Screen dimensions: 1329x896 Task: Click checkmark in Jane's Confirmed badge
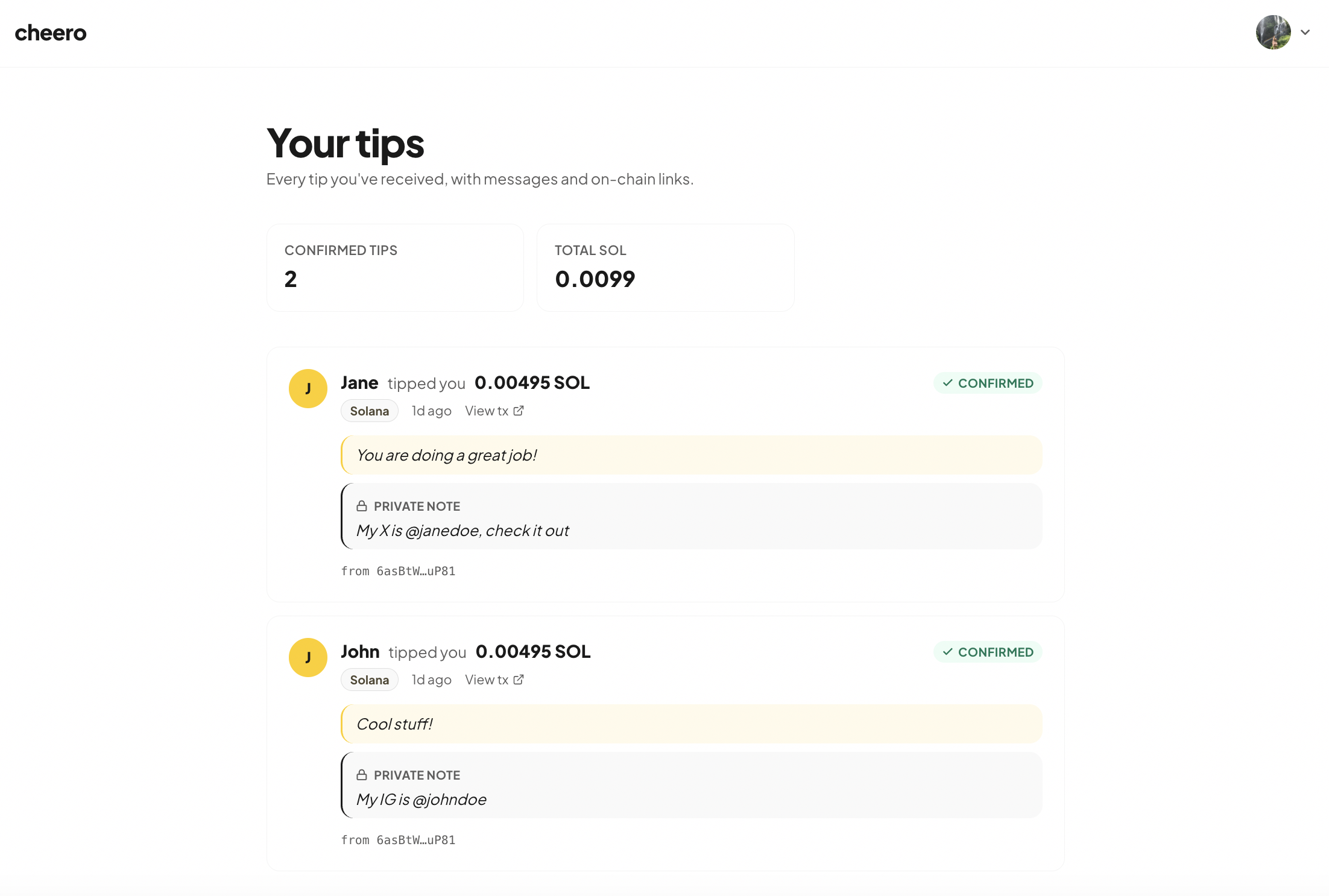point(948,383)
